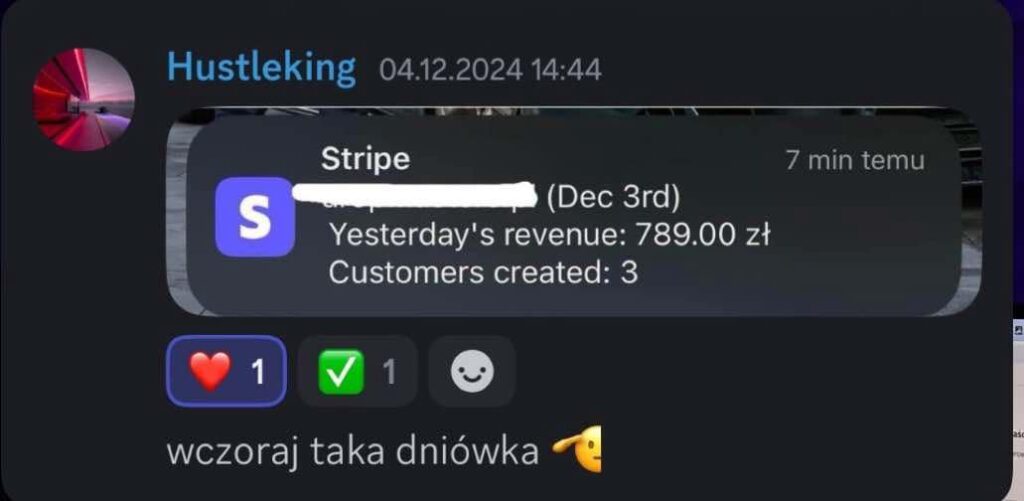Click the checkmark reaction's count number
Viewport: 1024px width, 501px height.
[x=389, y=372]
